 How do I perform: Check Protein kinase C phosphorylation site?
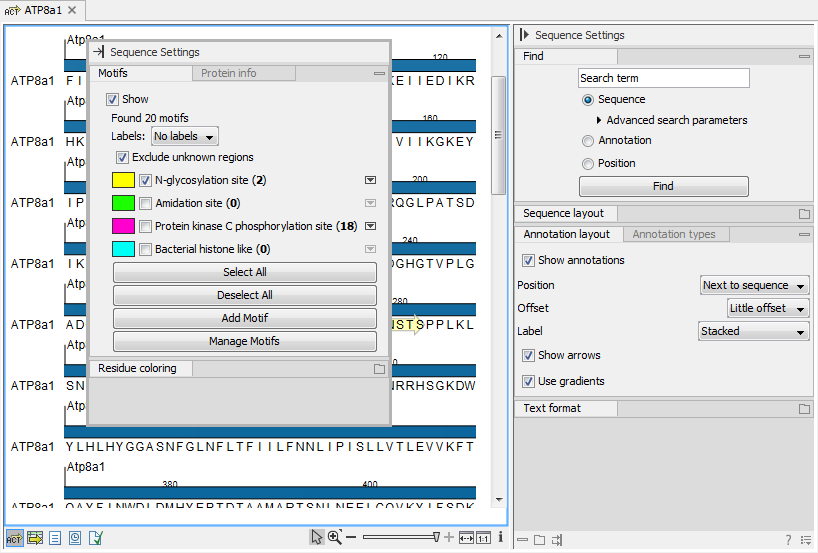pyautogui.click(x=146, y=226)
